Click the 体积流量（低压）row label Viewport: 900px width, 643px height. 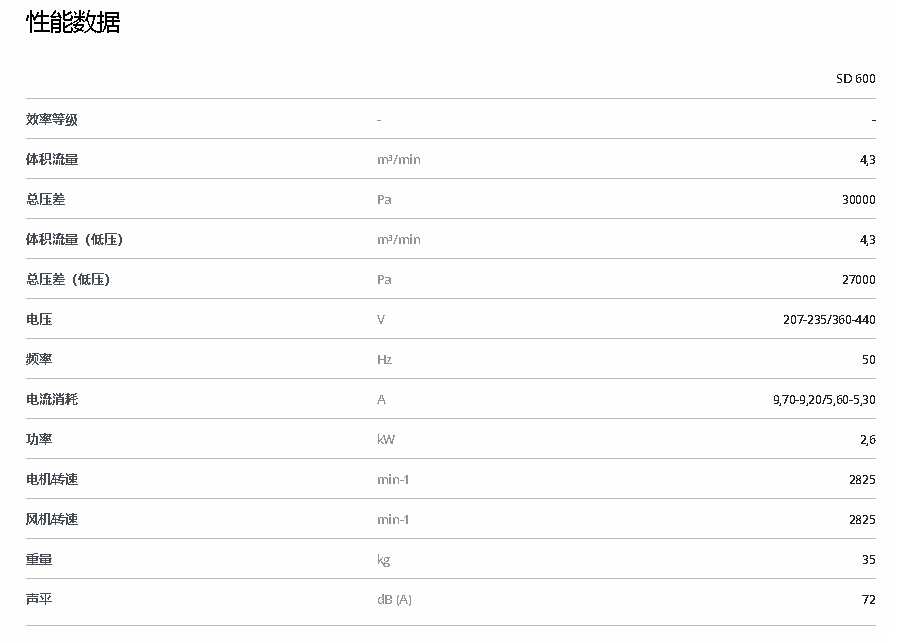[x=74, y=240]
